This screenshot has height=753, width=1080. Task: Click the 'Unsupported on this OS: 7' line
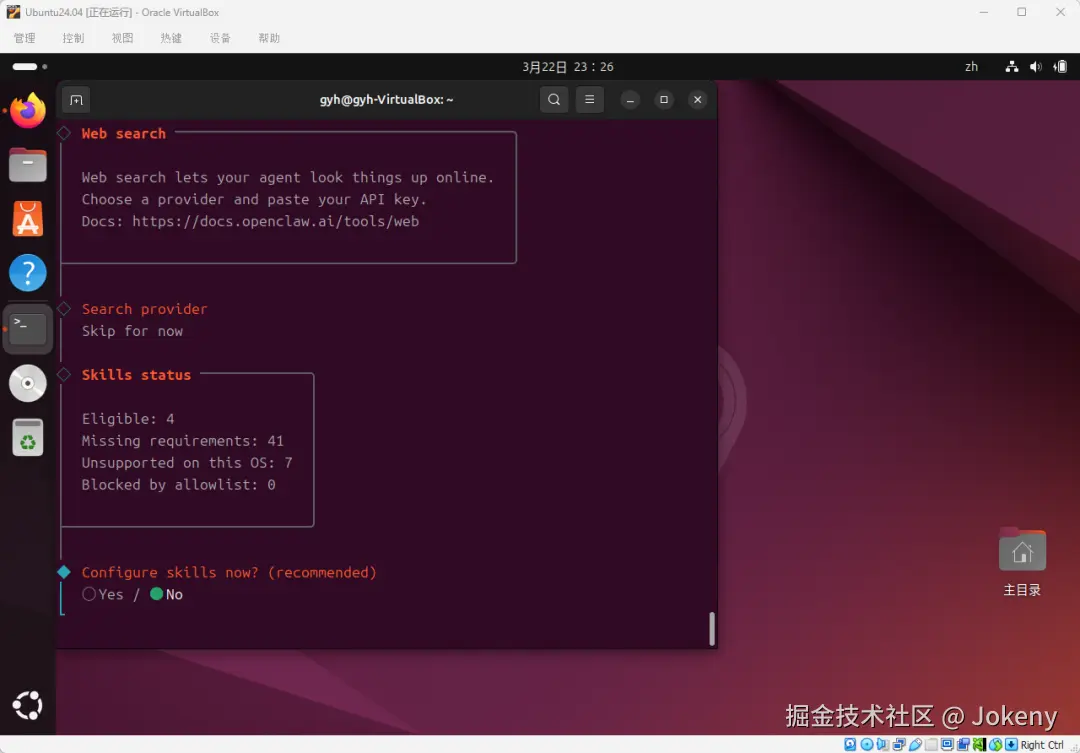click(x=187, y=463)
